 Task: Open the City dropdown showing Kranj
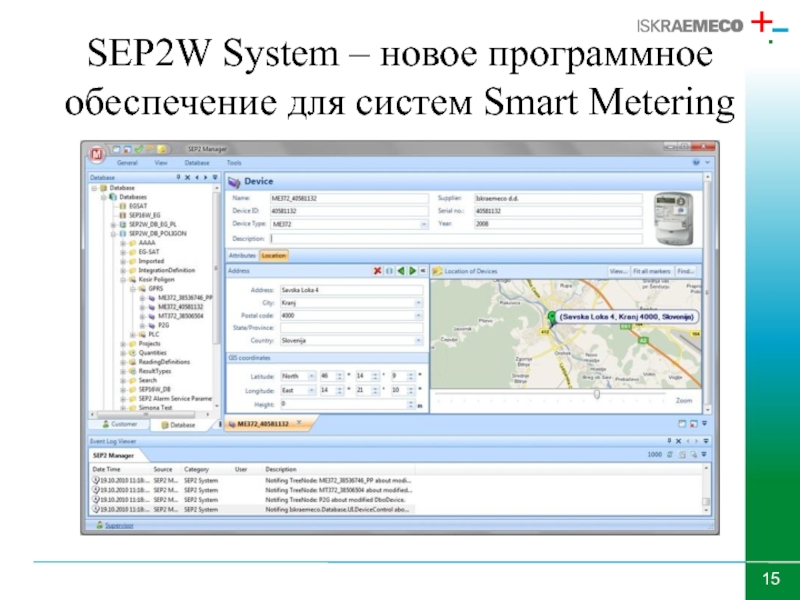(x=418, y=303)
